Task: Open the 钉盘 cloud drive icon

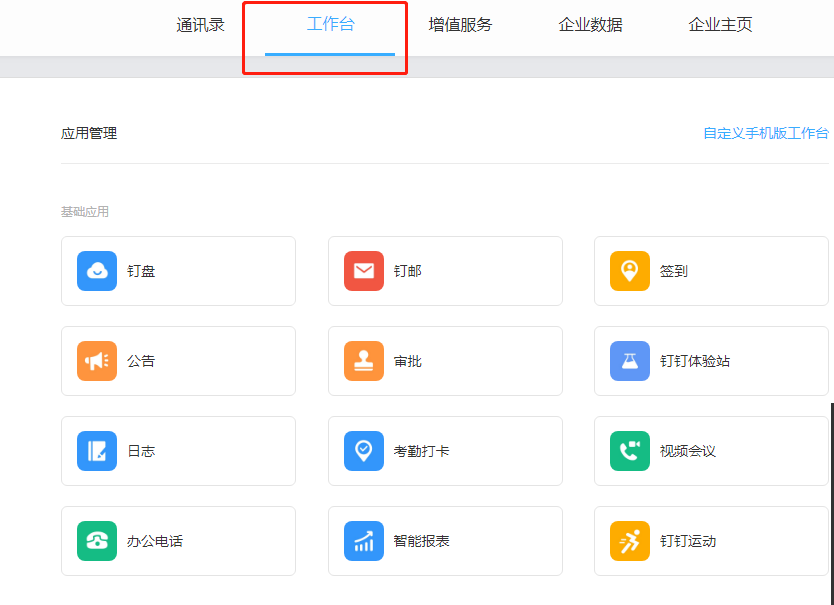Action: (x=97, y=271)
